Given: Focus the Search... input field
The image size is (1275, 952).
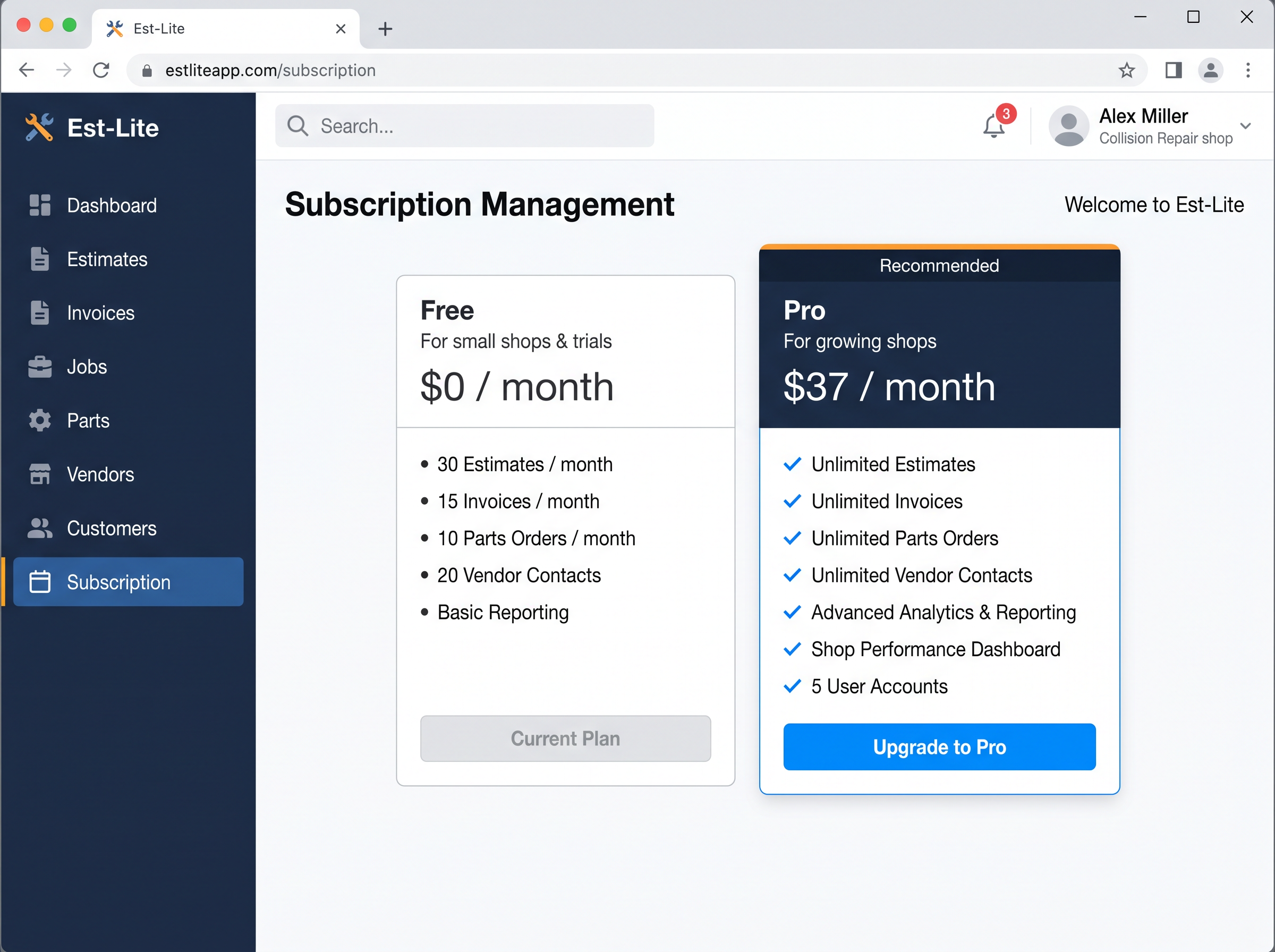Looking at the screenshot, I should point(464,125).
